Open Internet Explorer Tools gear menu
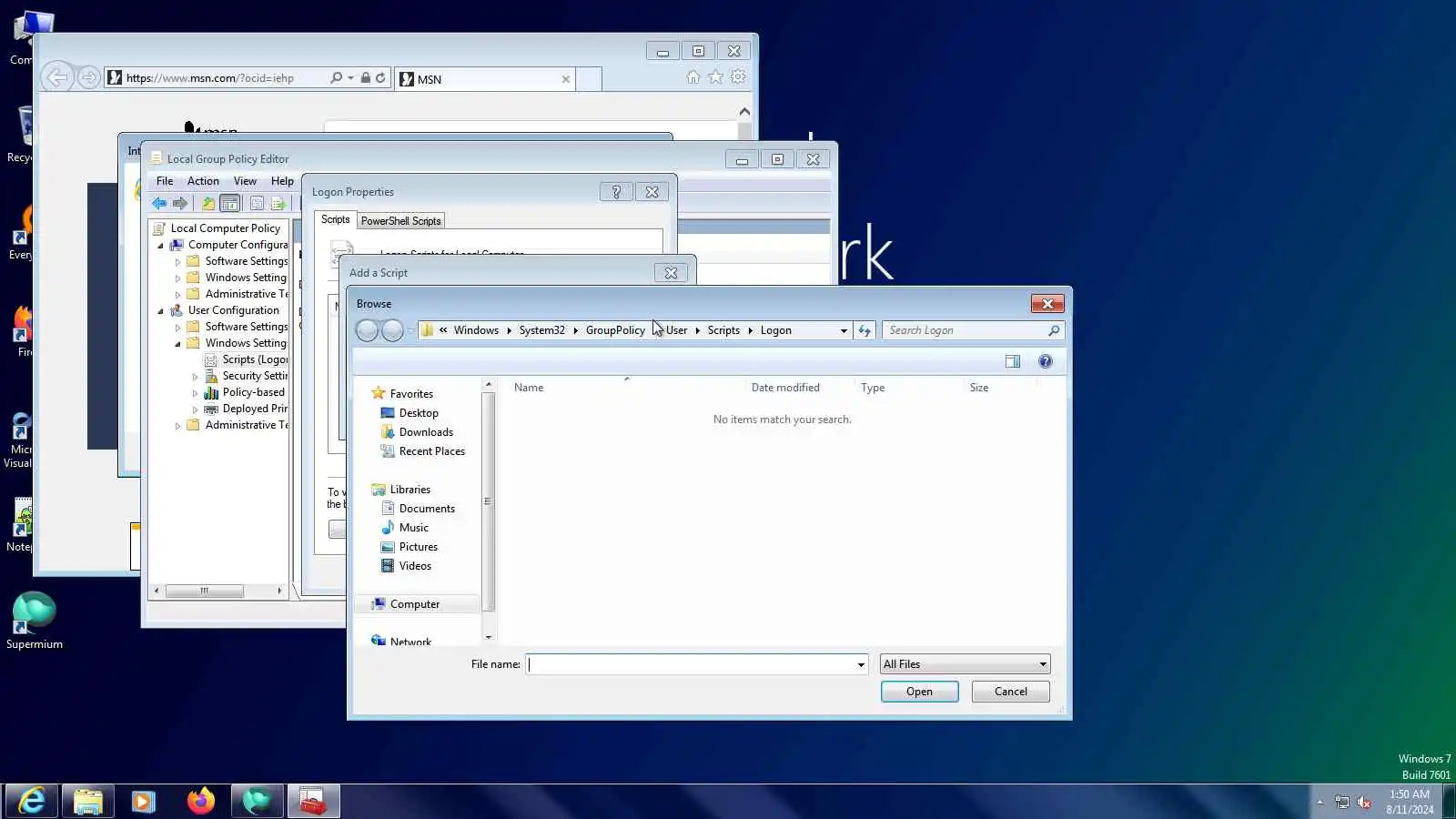 [738, 77]
